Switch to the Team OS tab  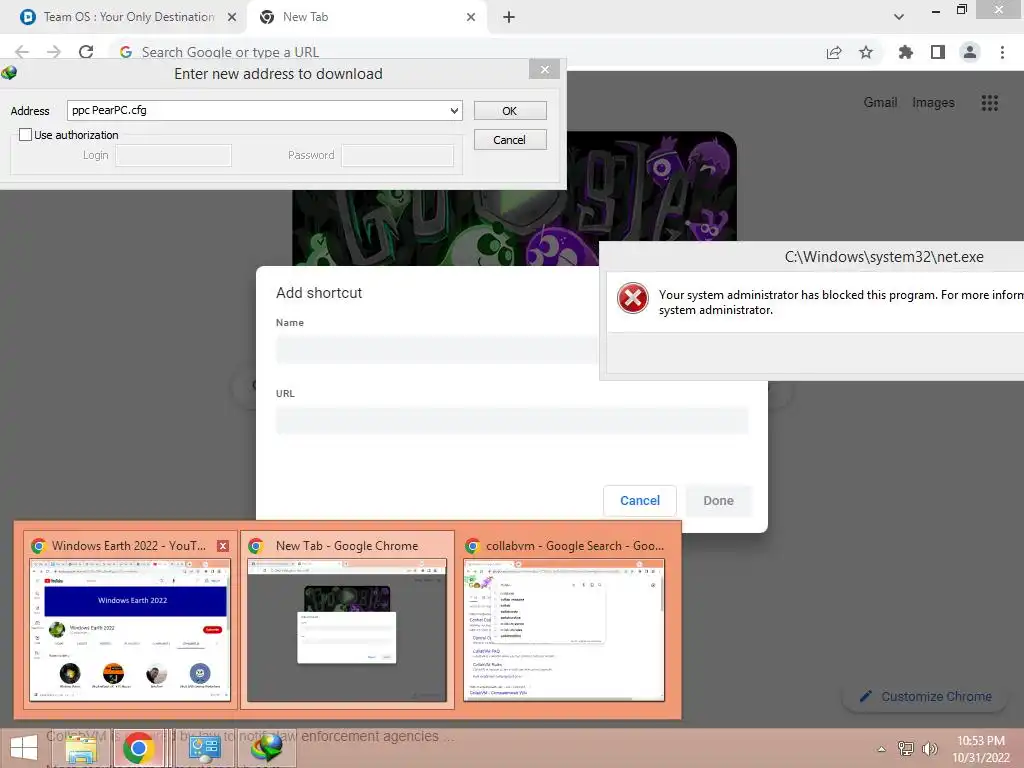(123, 17)
